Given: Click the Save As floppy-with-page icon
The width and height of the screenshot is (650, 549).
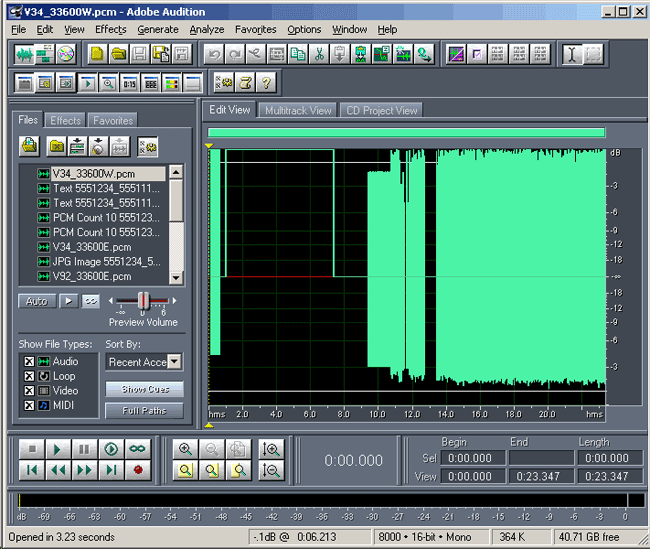Looking at the screenshot, I should point(161,54).
